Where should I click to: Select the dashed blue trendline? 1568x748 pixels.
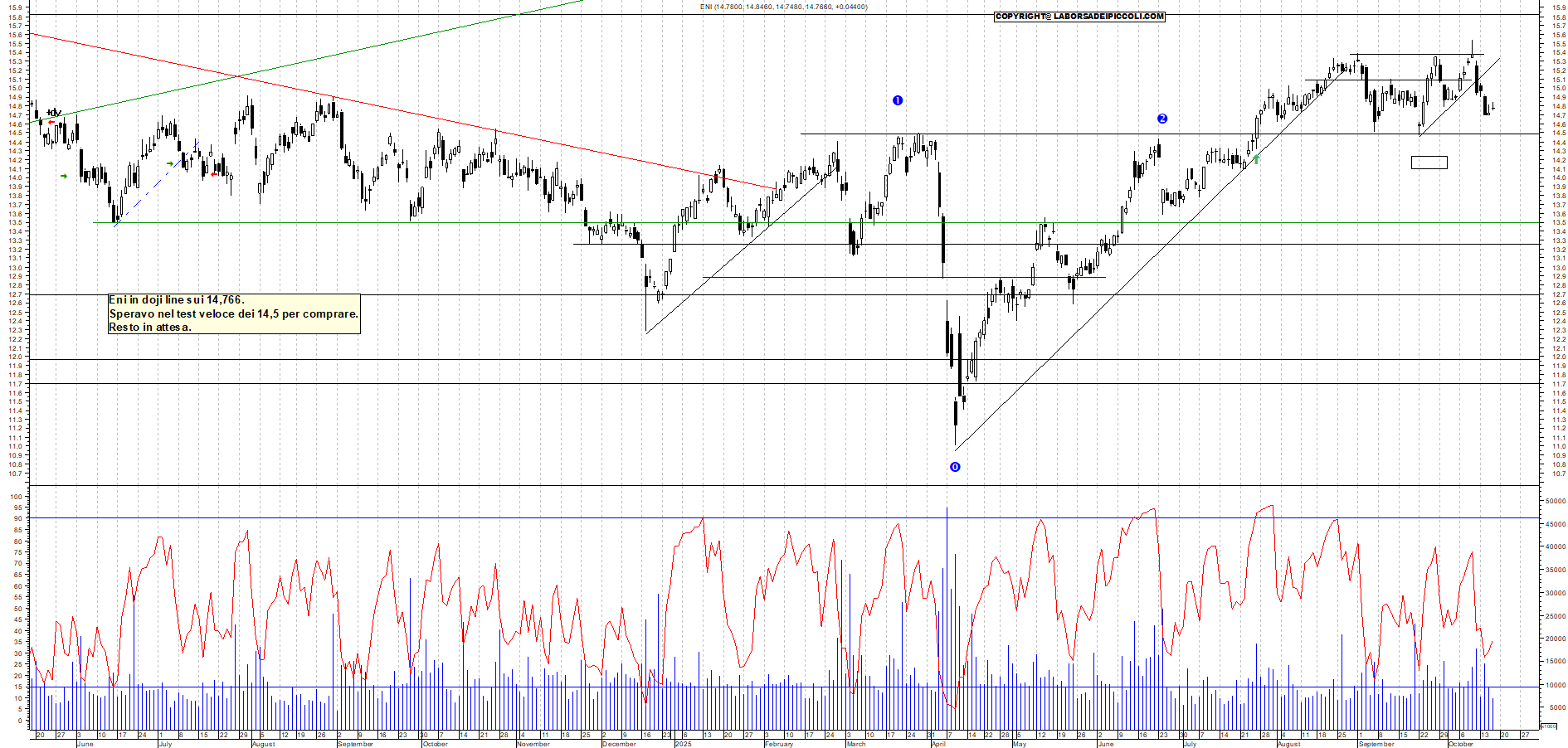click(x=158, y=183)
